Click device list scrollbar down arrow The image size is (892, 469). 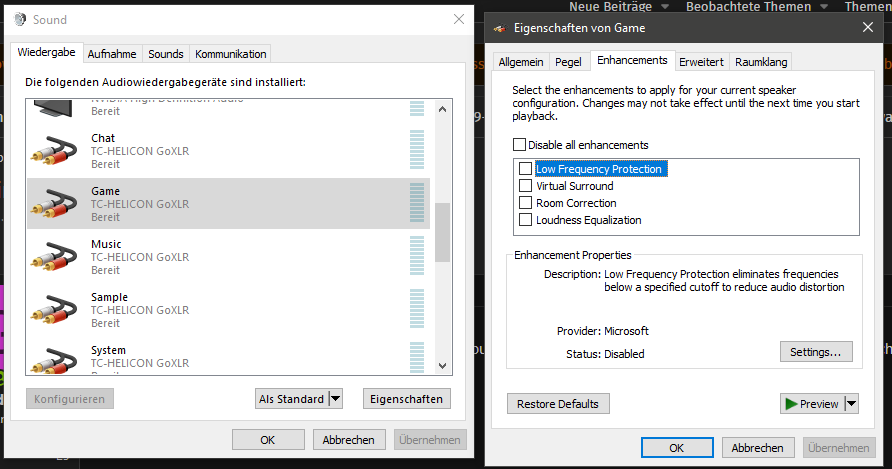443,366
